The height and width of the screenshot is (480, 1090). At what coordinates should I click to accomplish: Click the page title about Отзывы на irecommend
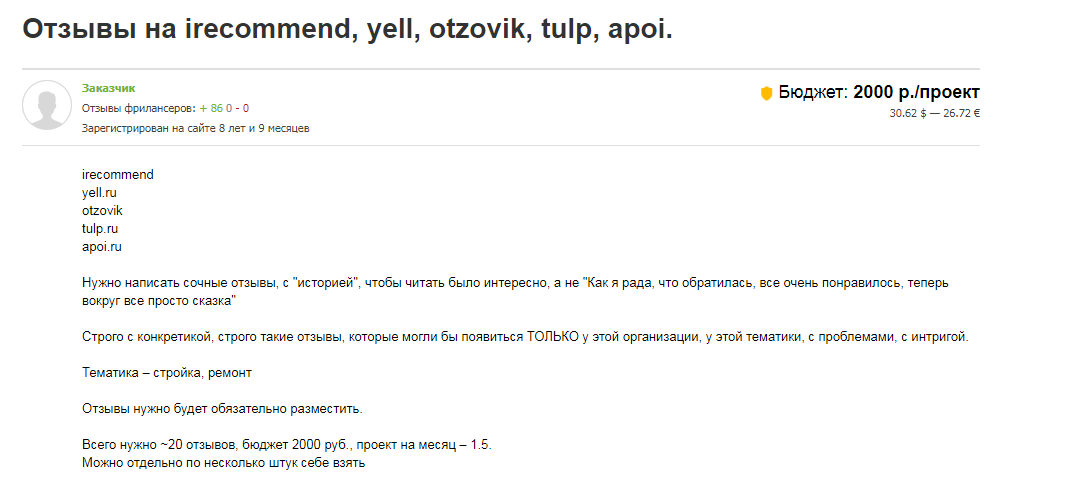click(348, 30)
